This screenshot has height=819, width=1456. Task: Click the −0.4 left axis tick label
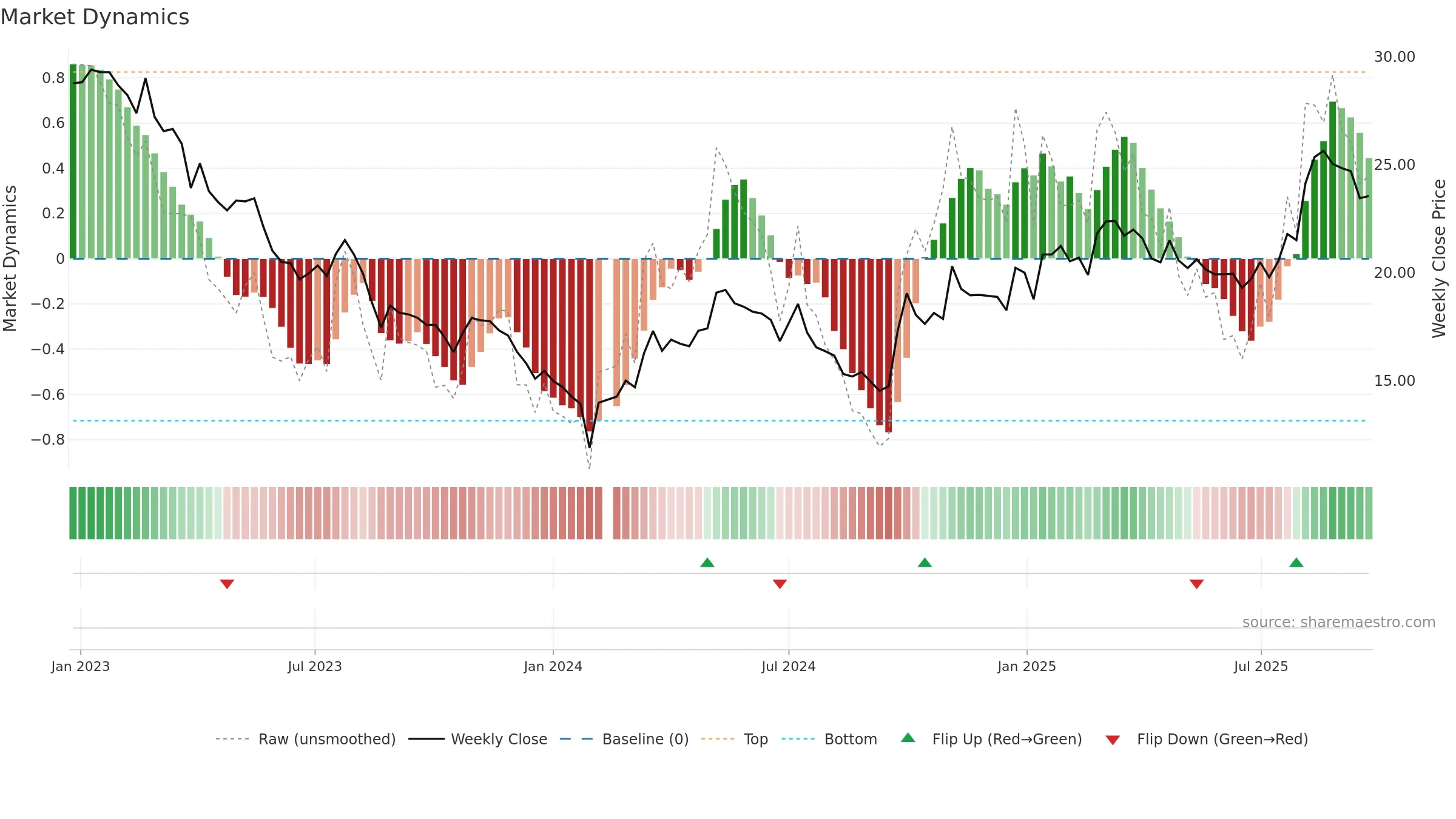coord(48,349)
